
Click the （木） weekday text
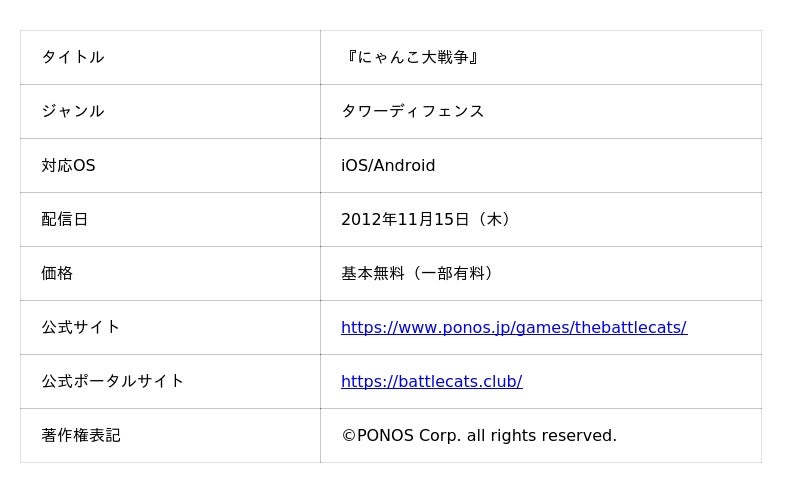[494, 219]
